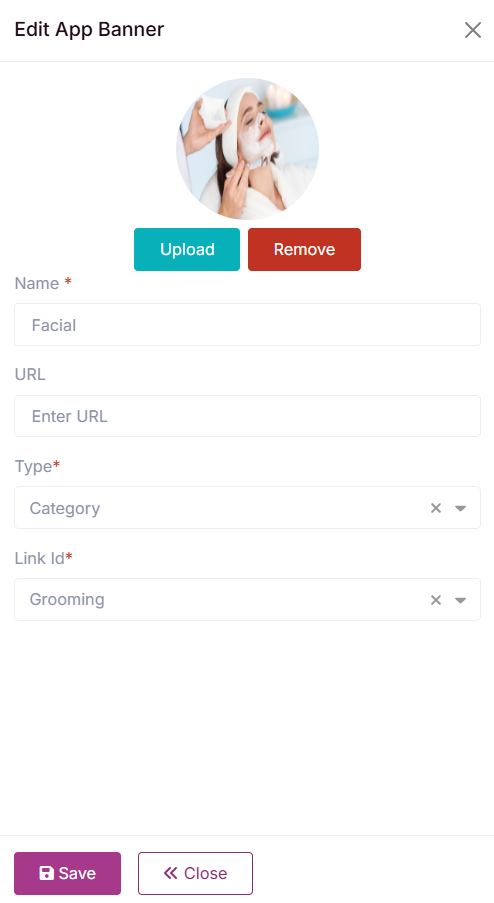This screenshot has height=903, width=494.
Task: Close the Edit App Banner dialog with X
Action: pos(473,30)
